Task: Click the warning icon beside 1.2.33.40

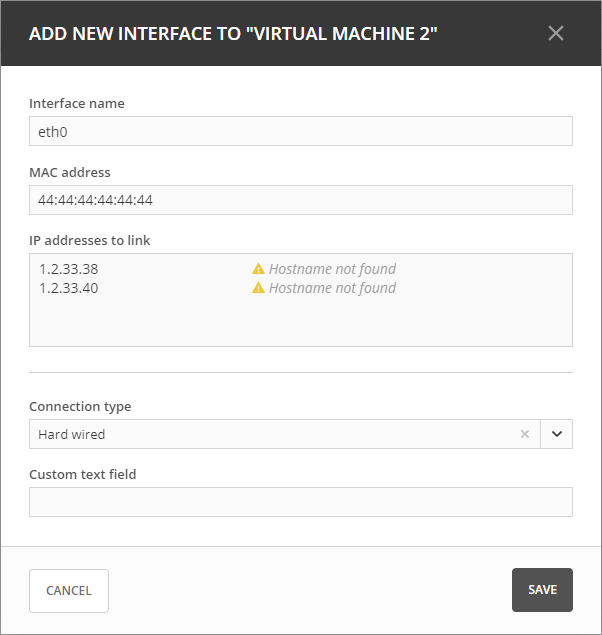Action: tap(258, 288)
